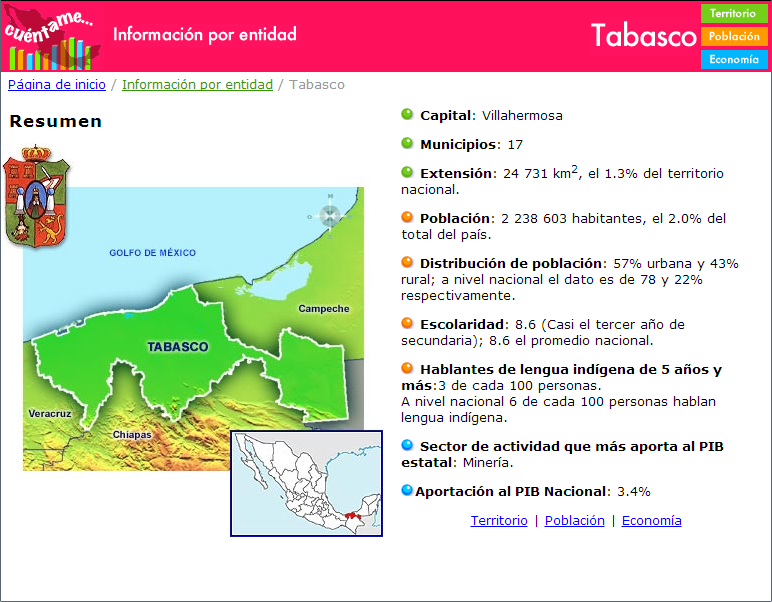Click orange bullet beside Distribución de población
772x602 pixels.
click(x=407, y=262)
